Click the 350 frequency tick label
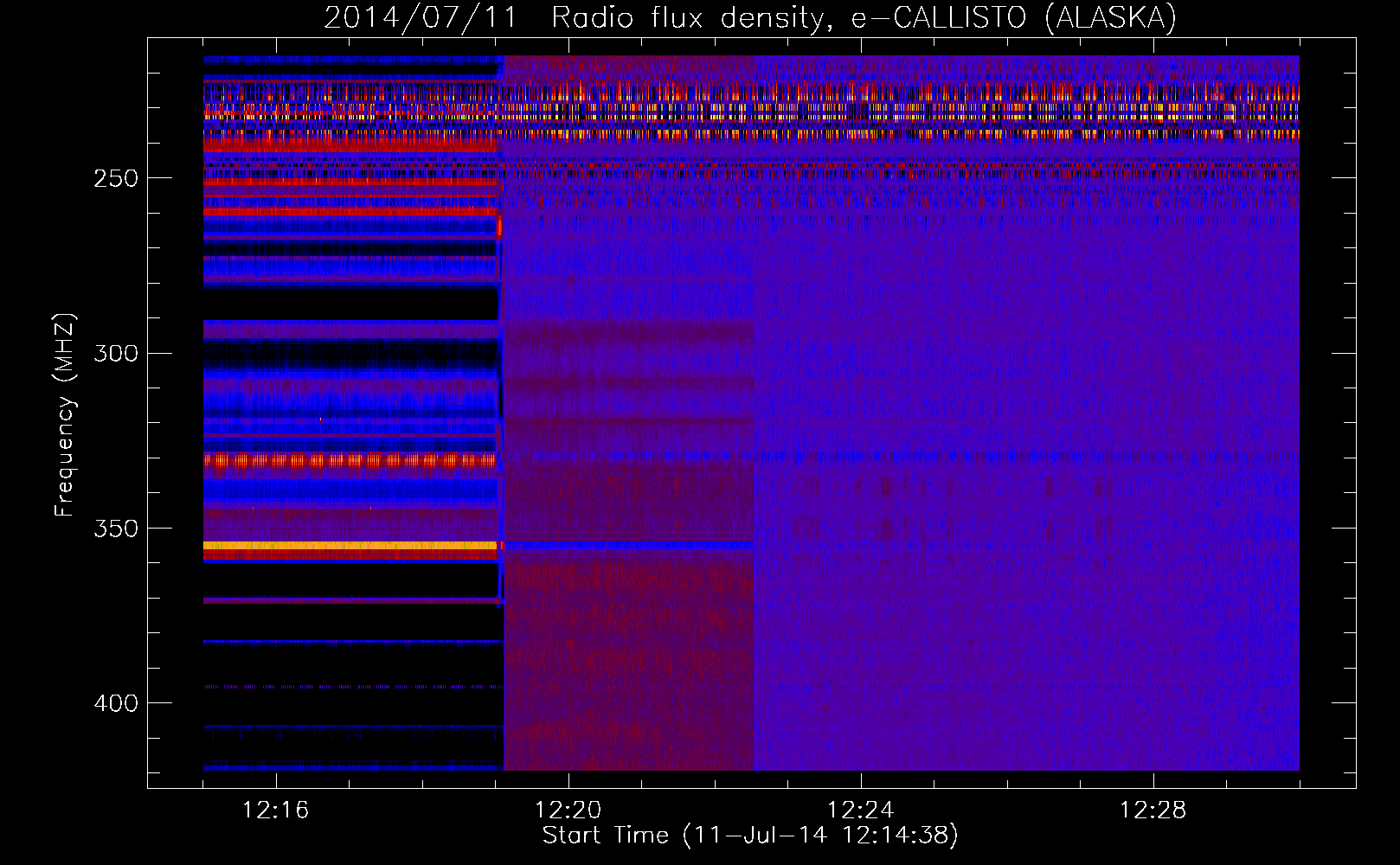This screenshot has width=1400, height=865. 116,528
